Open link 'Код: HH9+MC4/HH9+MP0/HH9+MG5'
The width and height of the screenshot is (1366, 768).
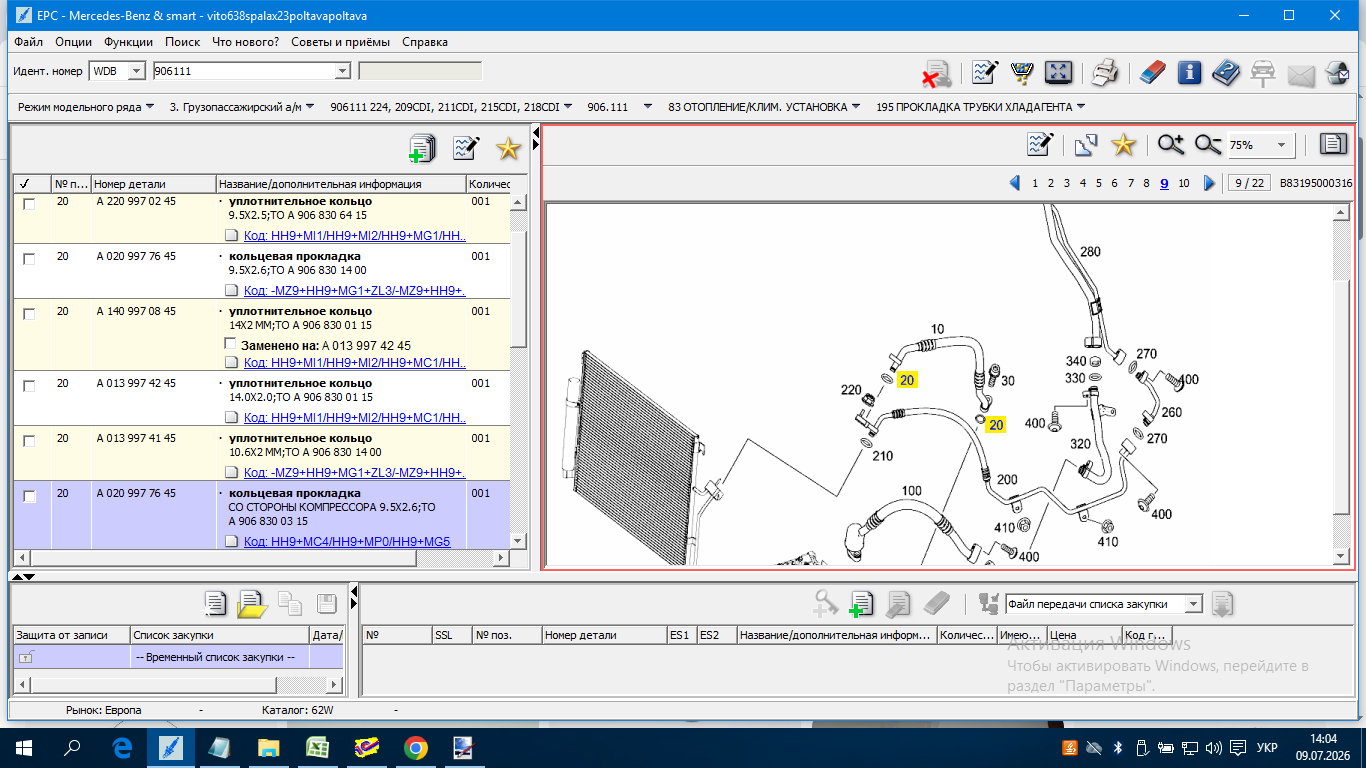click(347, 542)
